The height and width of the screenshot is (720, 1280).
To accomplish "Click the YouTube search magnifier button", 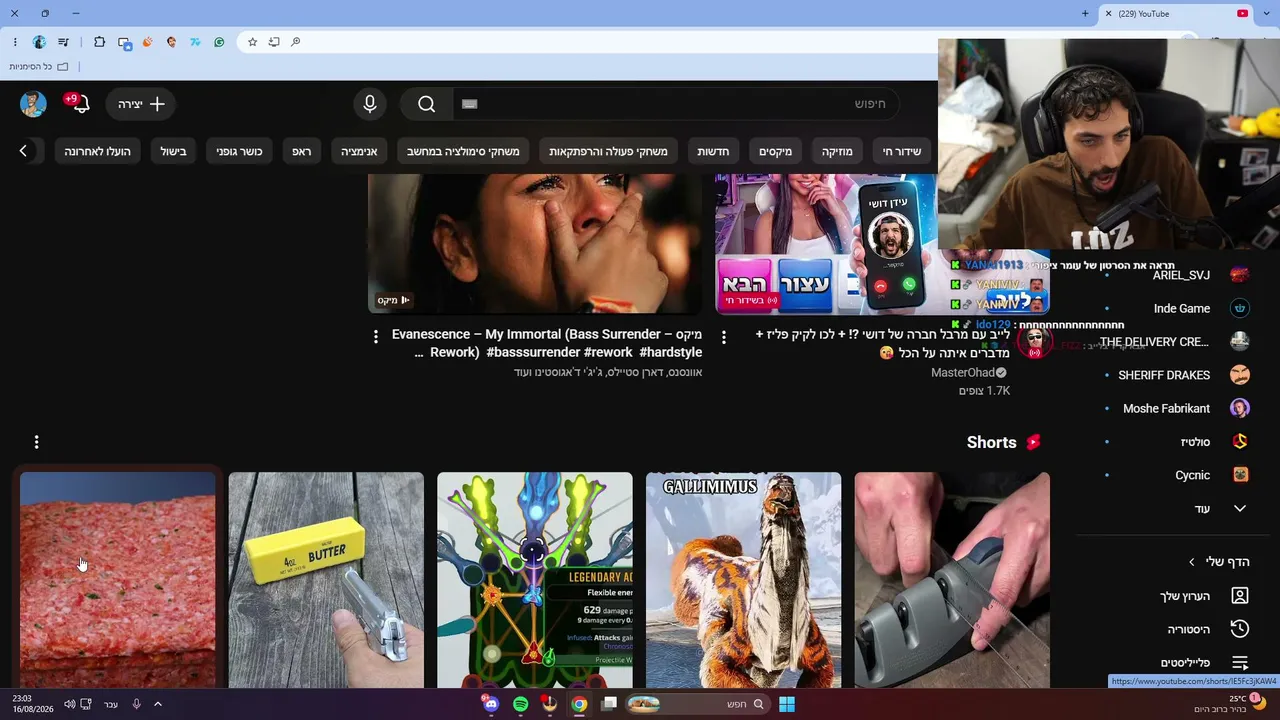I will 427,104.
